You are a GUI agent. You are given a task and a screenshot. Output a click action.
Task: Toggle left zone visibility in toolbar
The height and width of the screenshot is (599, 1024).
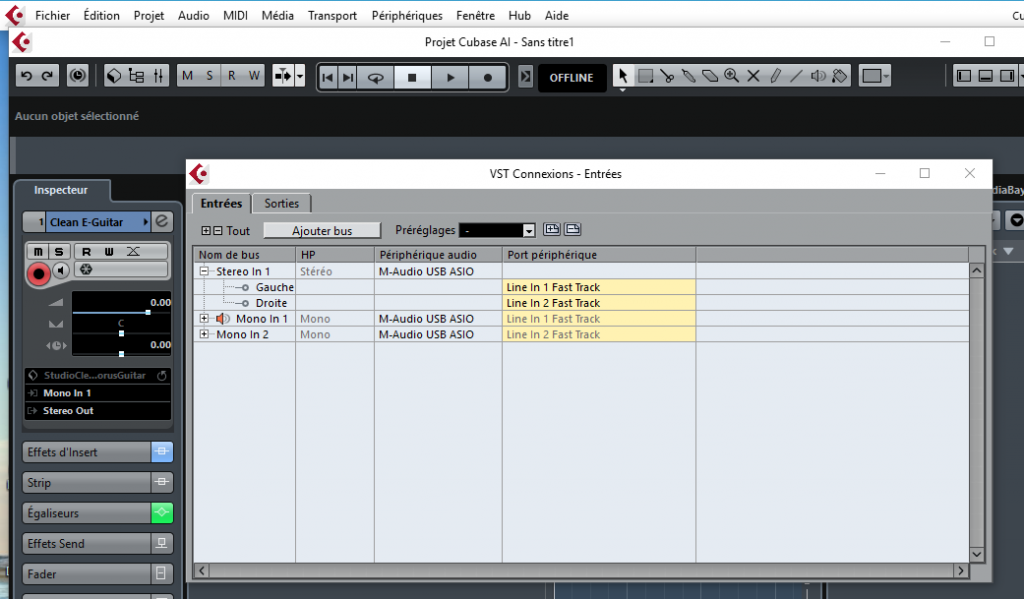click(x=964, y=76)
